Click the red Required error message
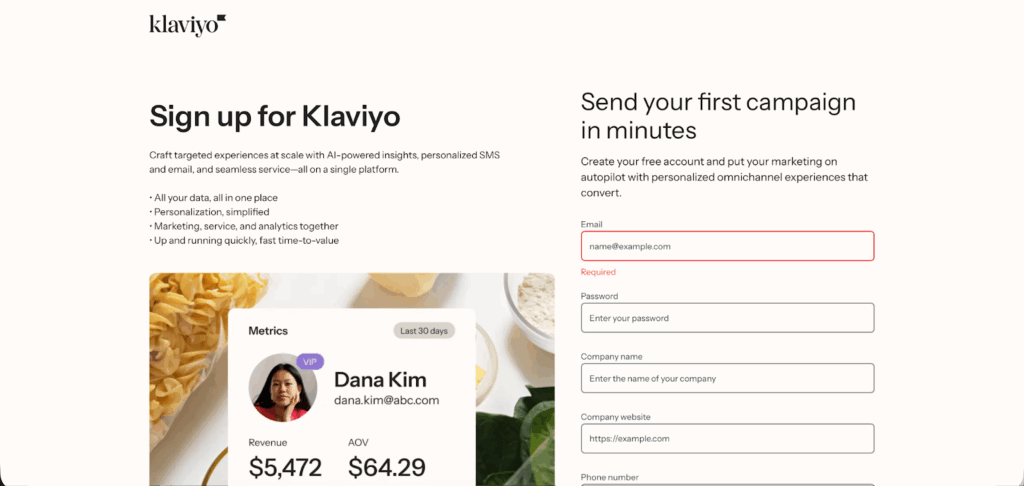The image size is (1024, 486). (598, 272)
